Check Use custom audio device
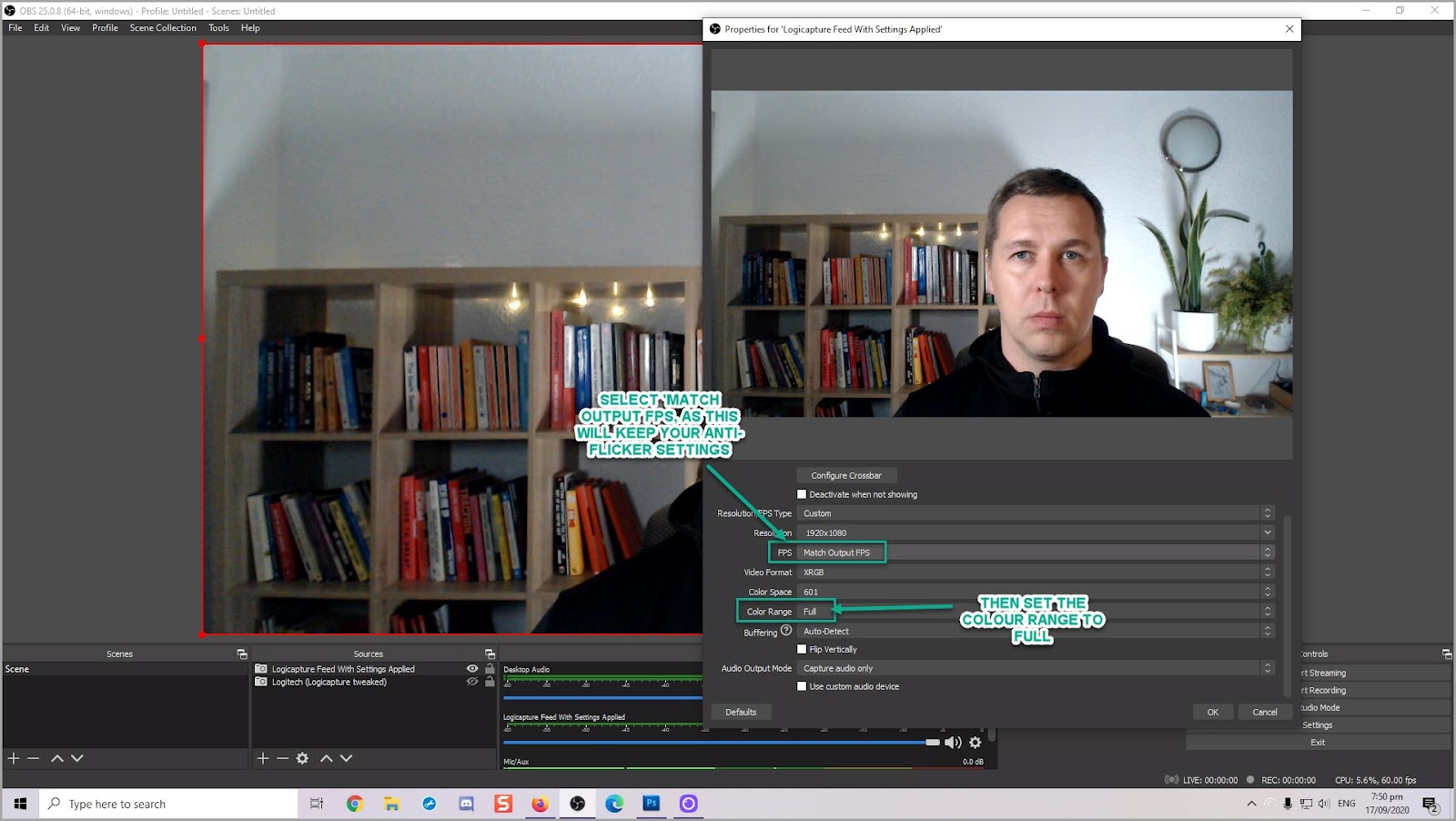Viewport: 1456px width, 821px height. tap(802, 686)
